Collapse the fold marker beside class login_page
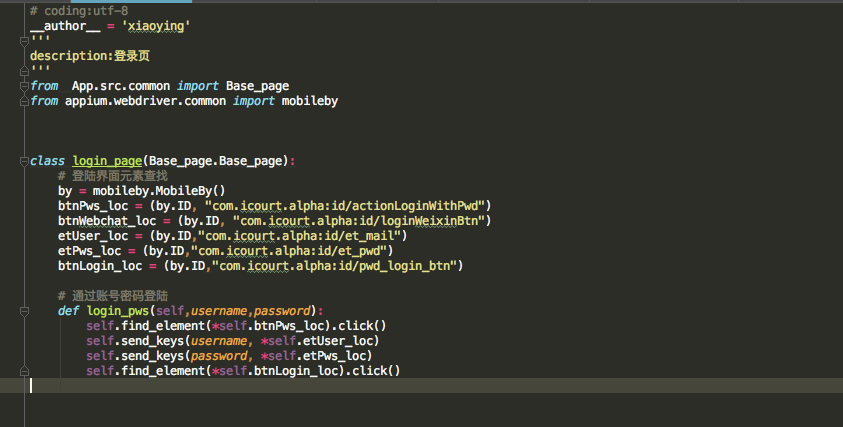The height and width of the screenshot is (427, 843). [24, 161]
